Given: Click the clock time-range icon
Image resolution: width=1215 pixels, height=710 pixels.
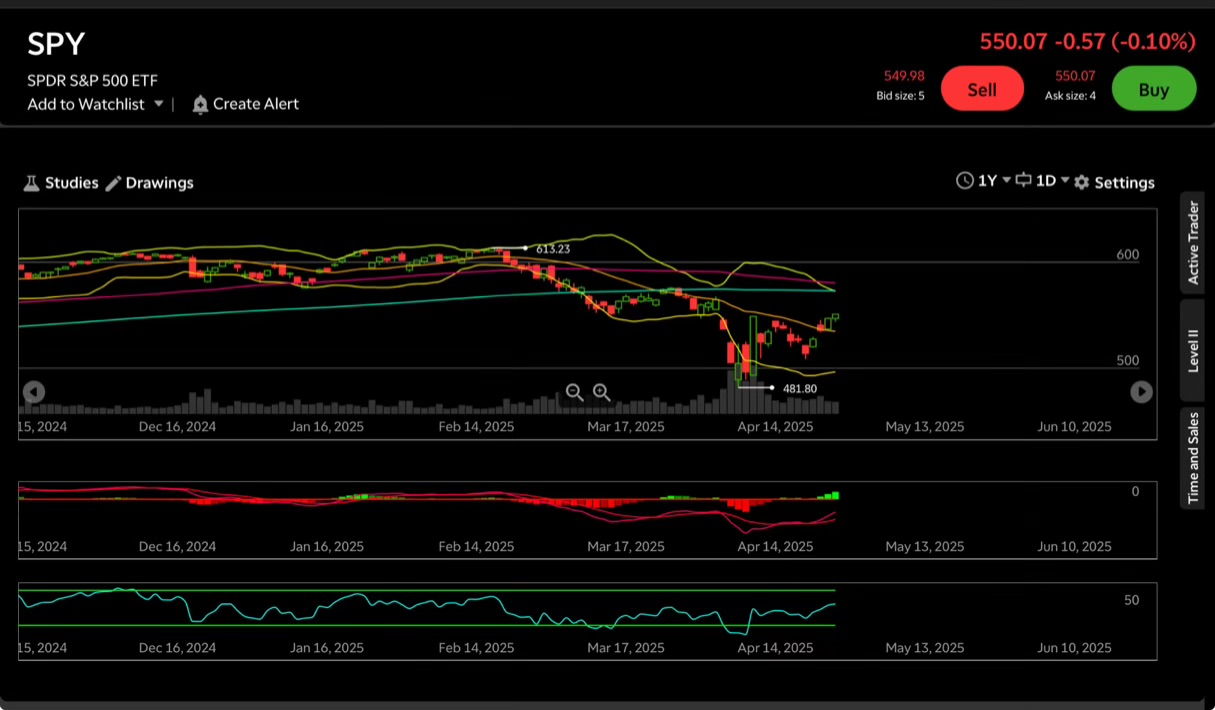Looking at the screenshot, I should pos(964,181).
